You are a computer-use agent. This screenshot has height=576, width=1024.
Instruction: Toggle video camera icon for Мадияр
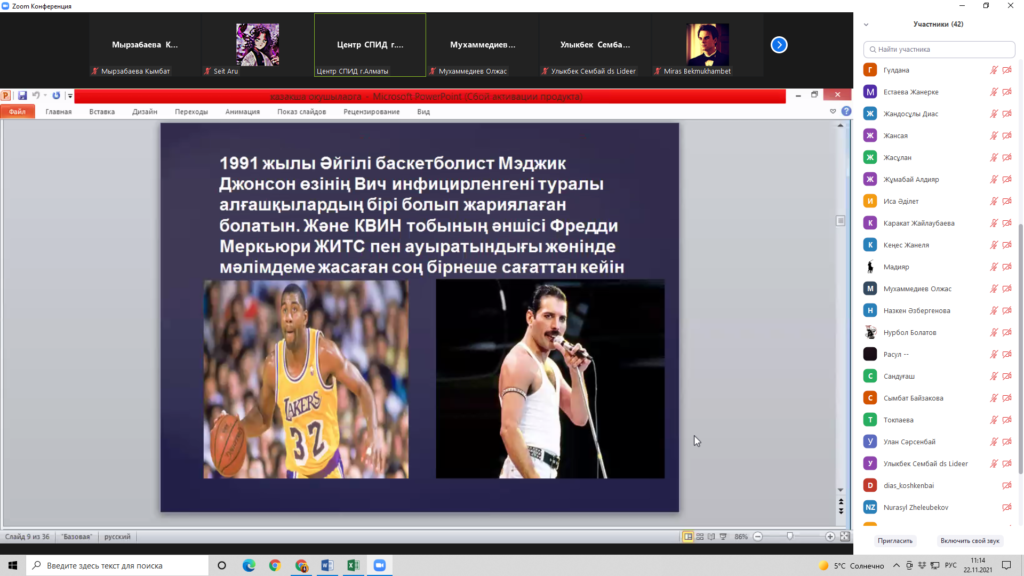pyautogui.click(x=1007, y=267)
